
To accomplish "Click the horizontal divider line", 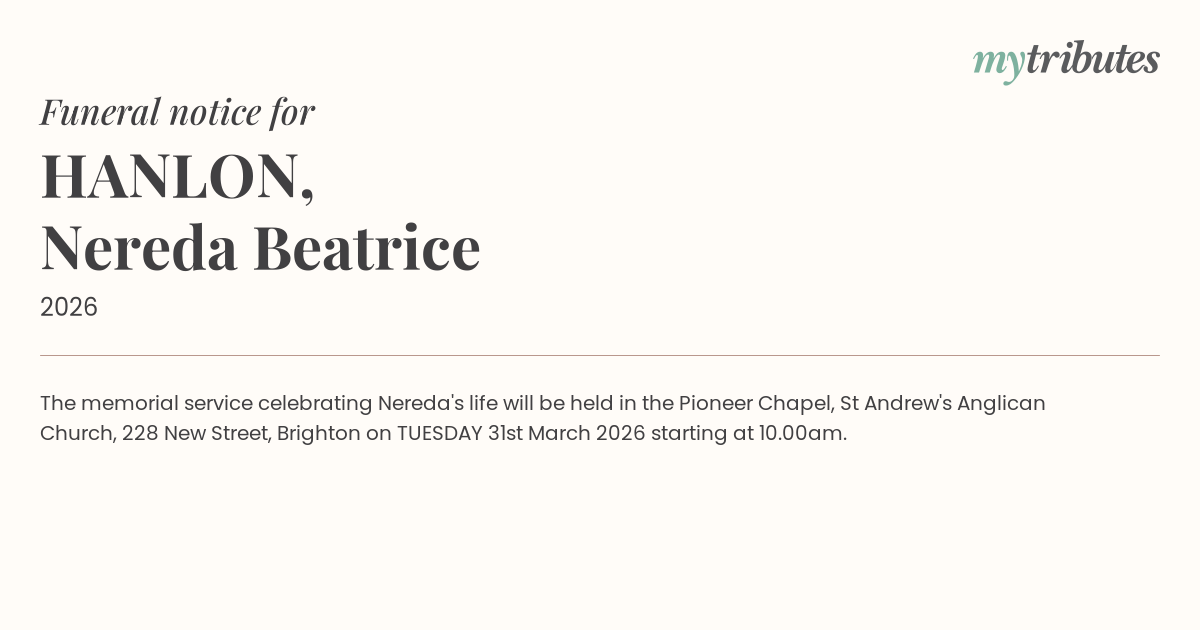I will 600,355.
